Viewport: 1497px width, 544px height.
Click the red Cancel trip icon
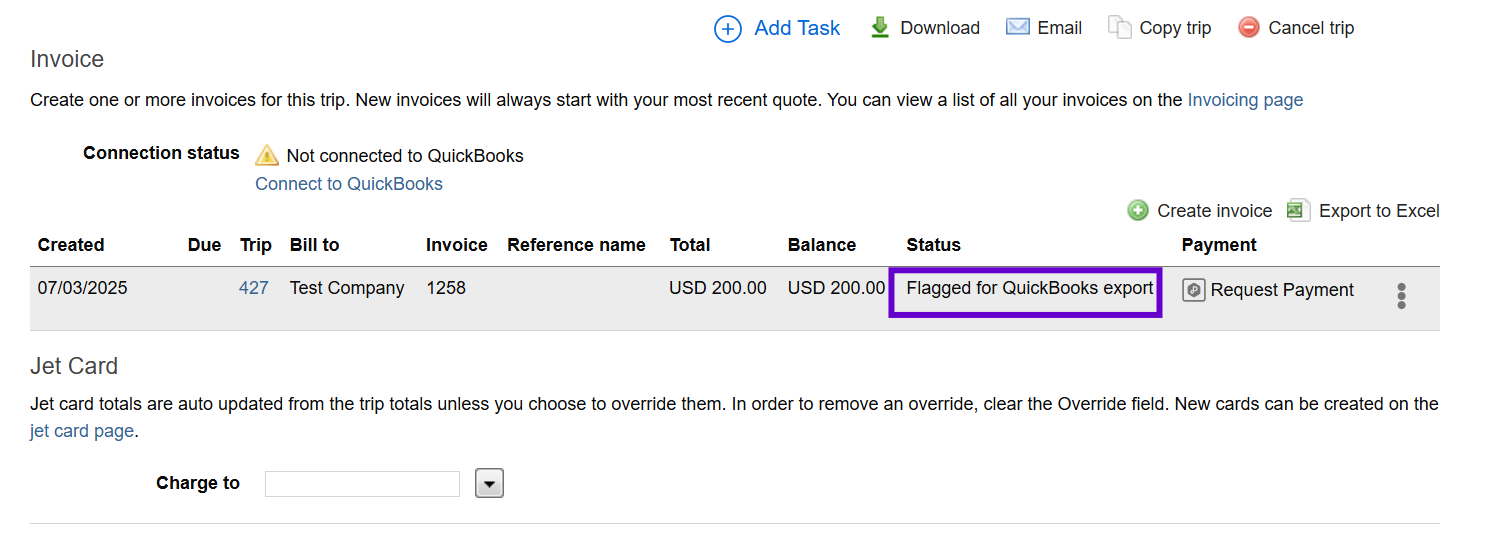(x=1249, y=28)
